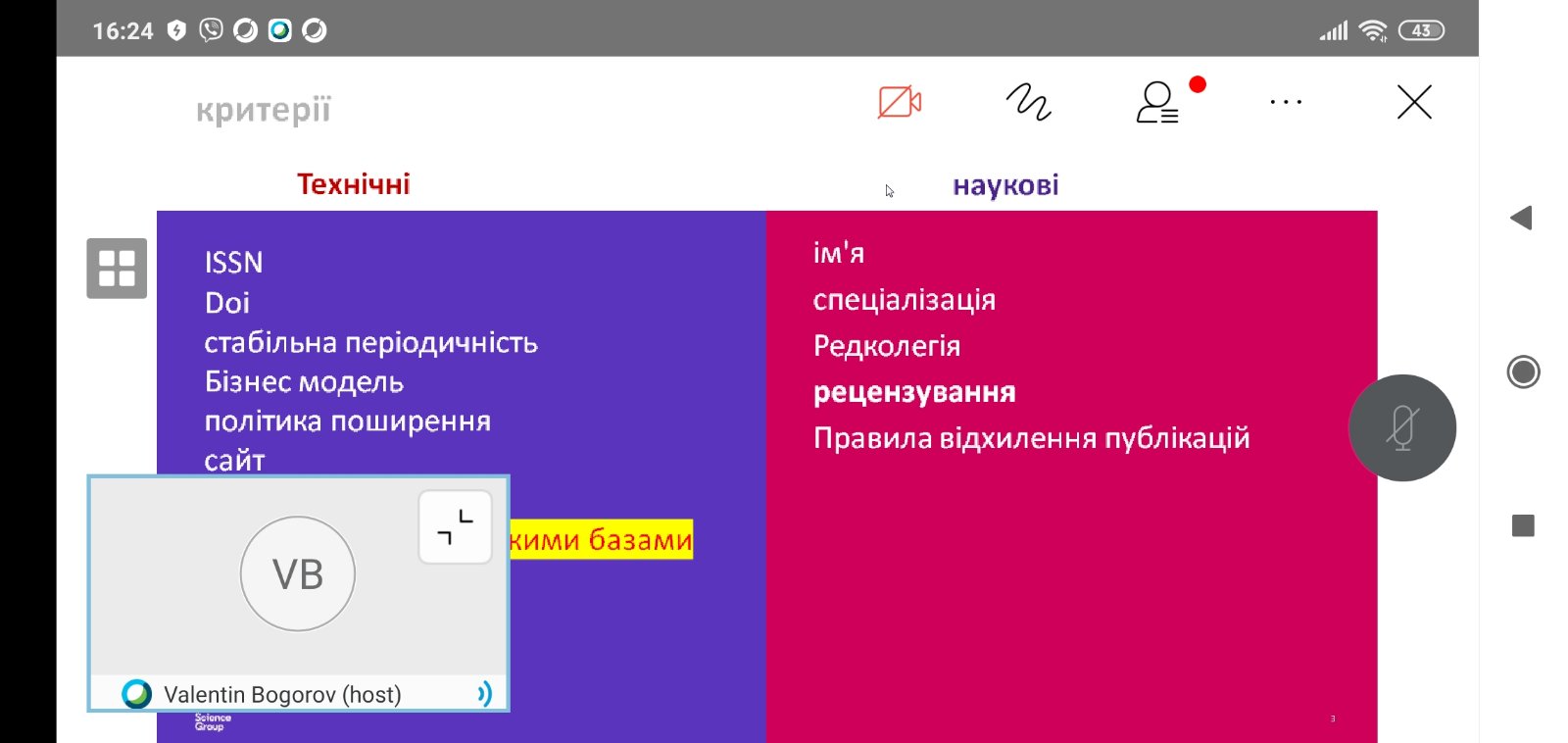
Task: Turn on the camera video icon
Action: (x=899, y=102)
